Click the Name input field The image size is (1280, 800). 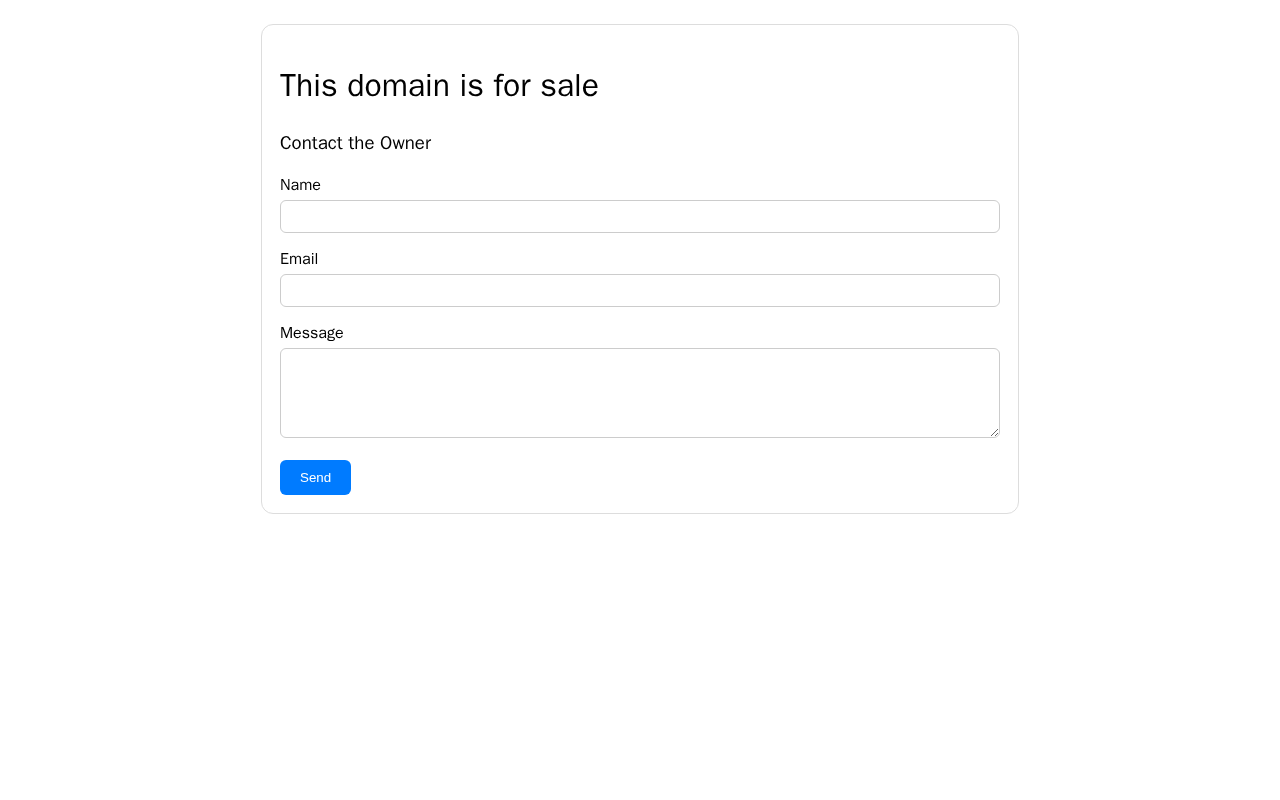point(640,217)
